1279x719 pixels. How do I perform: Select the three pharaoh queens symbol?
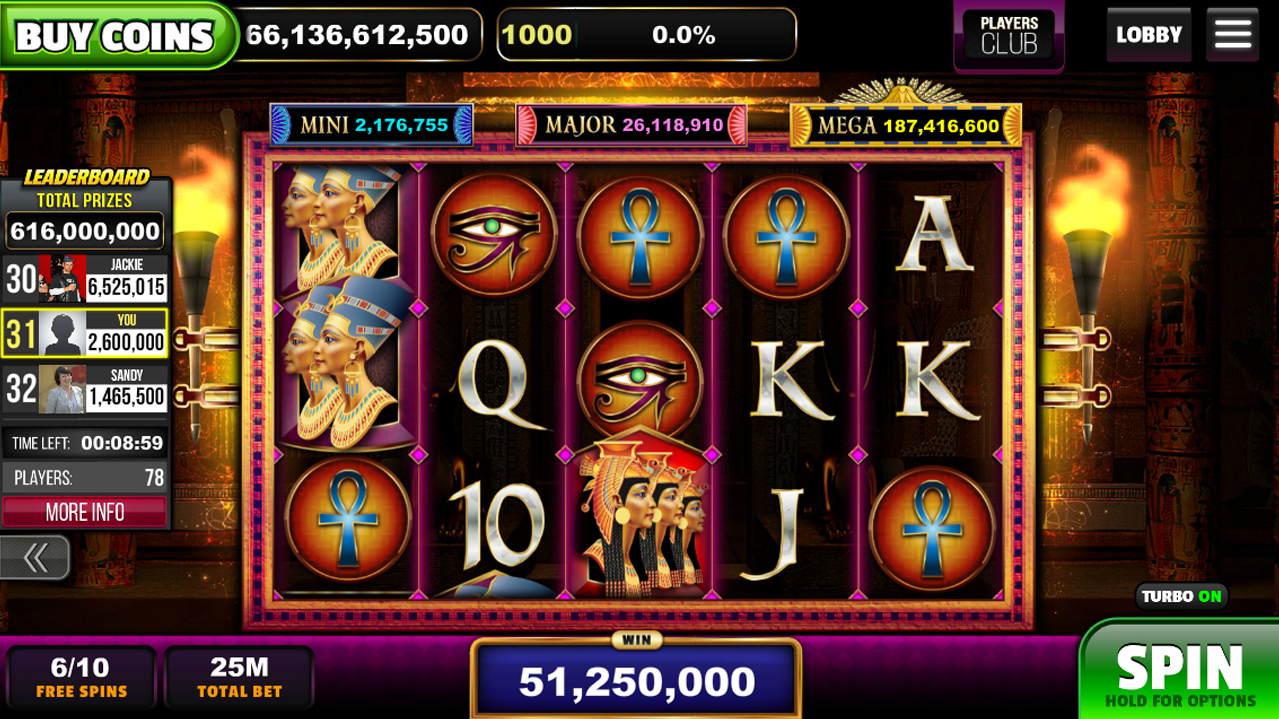pos(640,518)
